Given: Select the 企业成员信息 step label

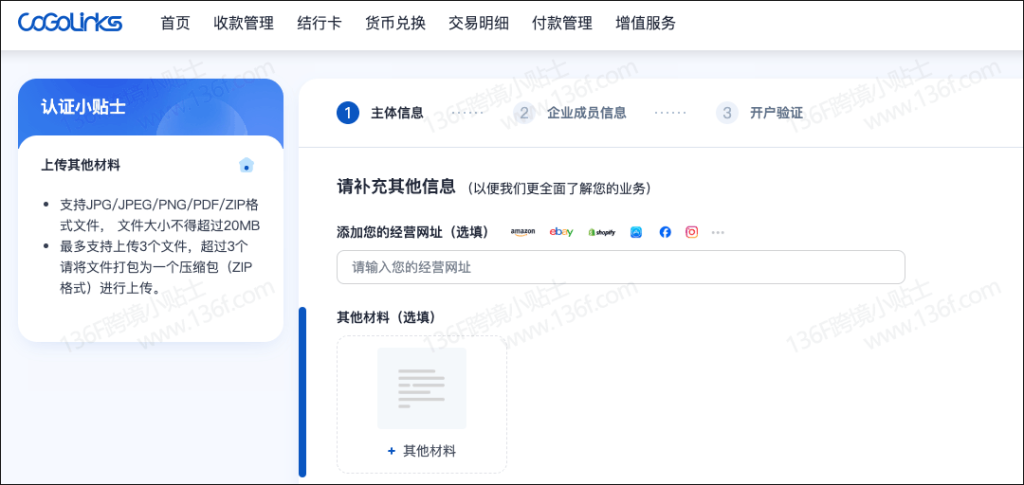Looking at the screenshot, I should click(586, 113).
